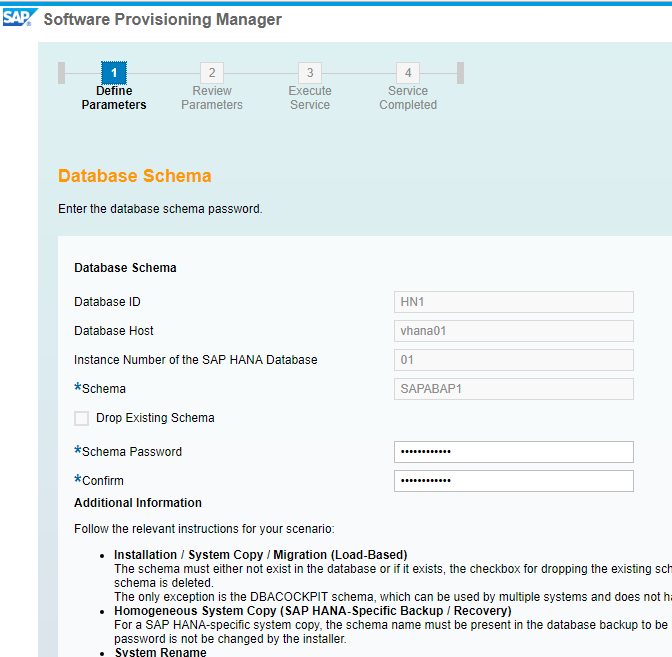This screenshot has height=657, width=672.
Task: Select step 2 Review Parameters
Action: pos(212,73)
